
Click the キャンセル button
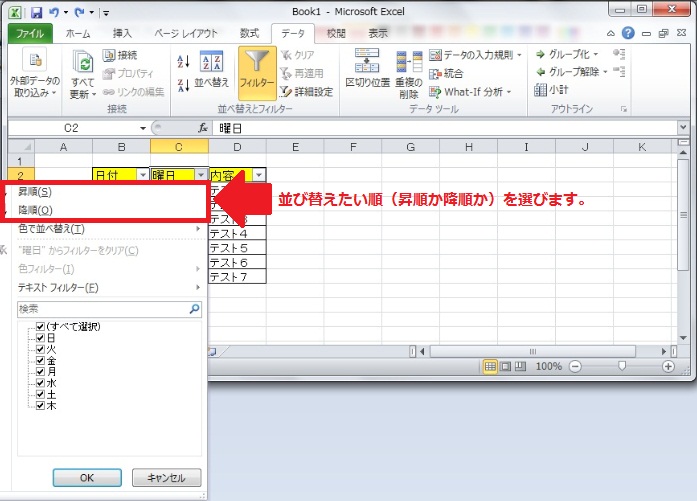[x=167, y=478]
